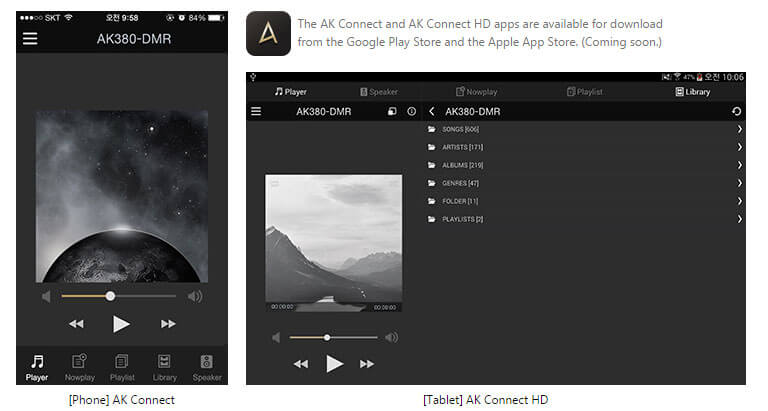Switch to Playlist tab on tablet
This screenshot has height=411, width=768.
[585, 92]
